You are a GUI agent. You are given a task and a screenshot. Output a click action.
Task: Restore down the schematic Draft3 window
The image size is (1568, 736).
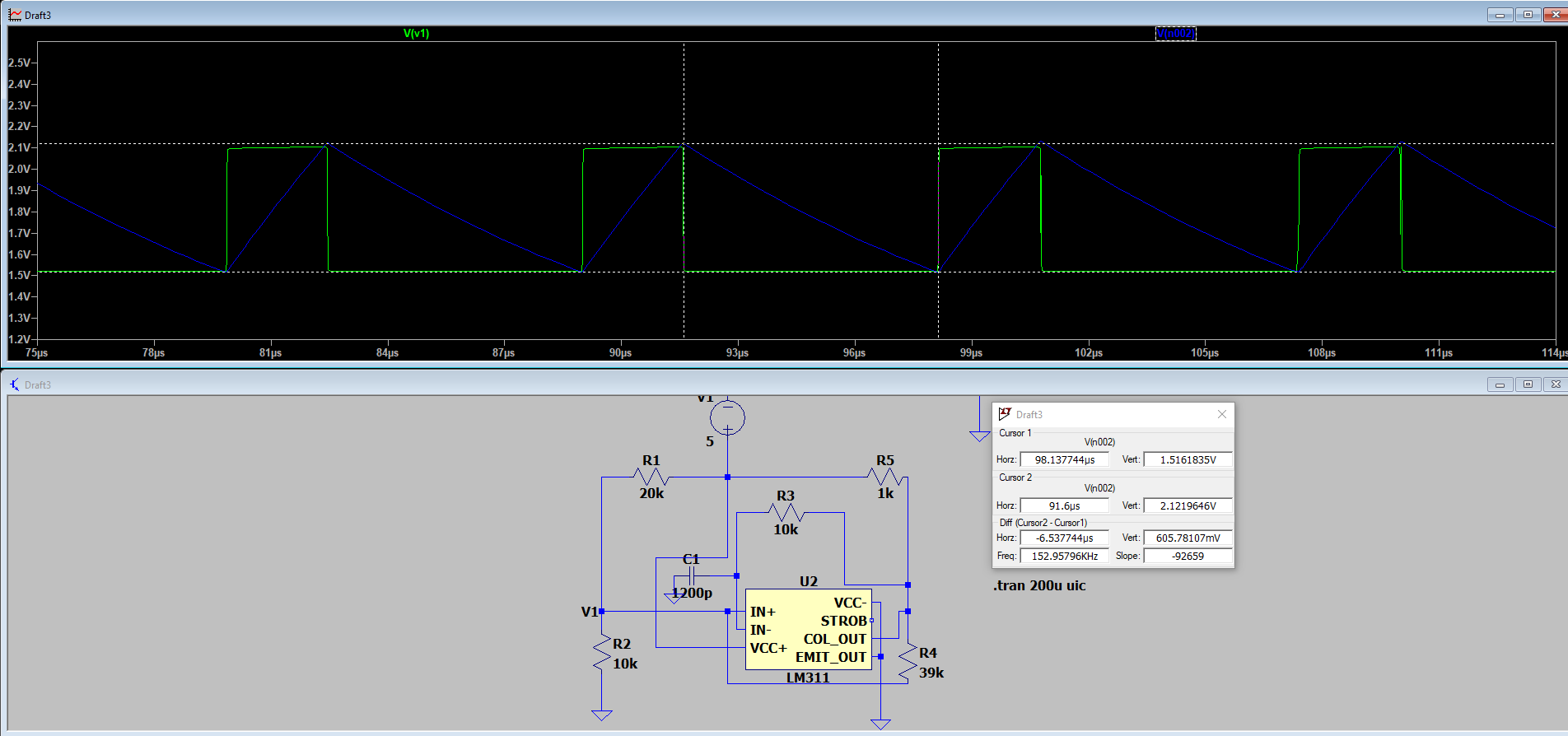[x=1528, y=384]
